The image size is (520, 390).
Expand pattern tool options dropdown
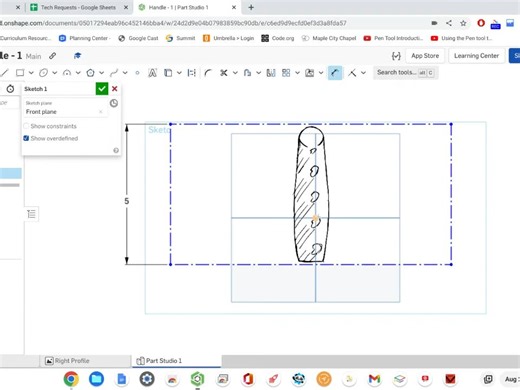(297, 72)
